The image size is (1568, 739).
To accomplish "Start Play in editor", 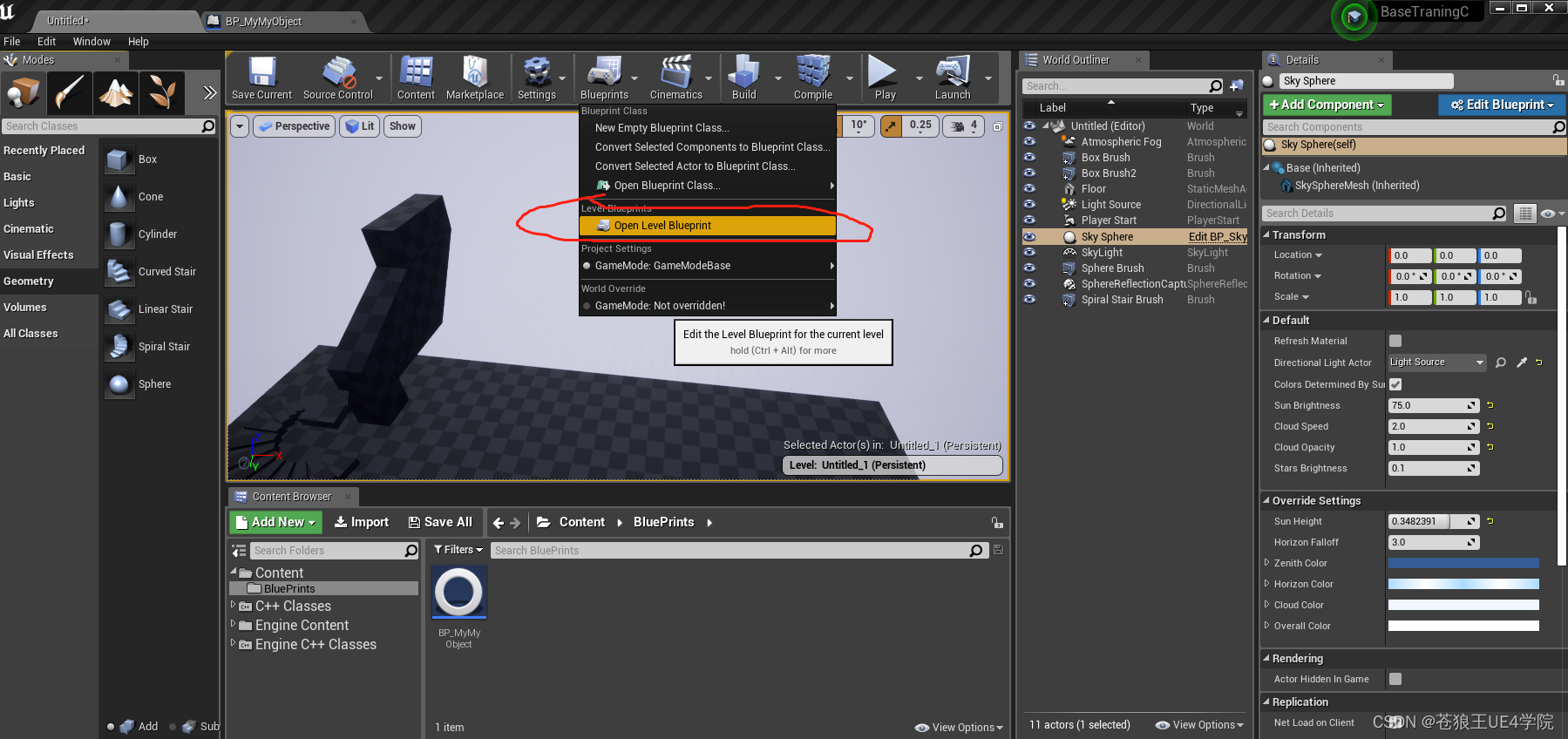I will [x=885, y=78].
